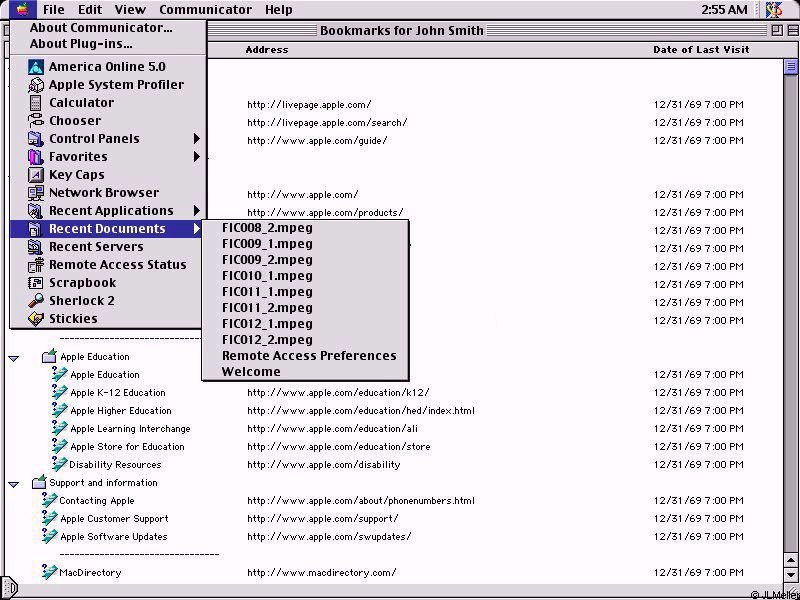This screenshot has width=800, height=600.
Task: Click the Netscape application icon in the menu bar
Action: click(774, 10)
